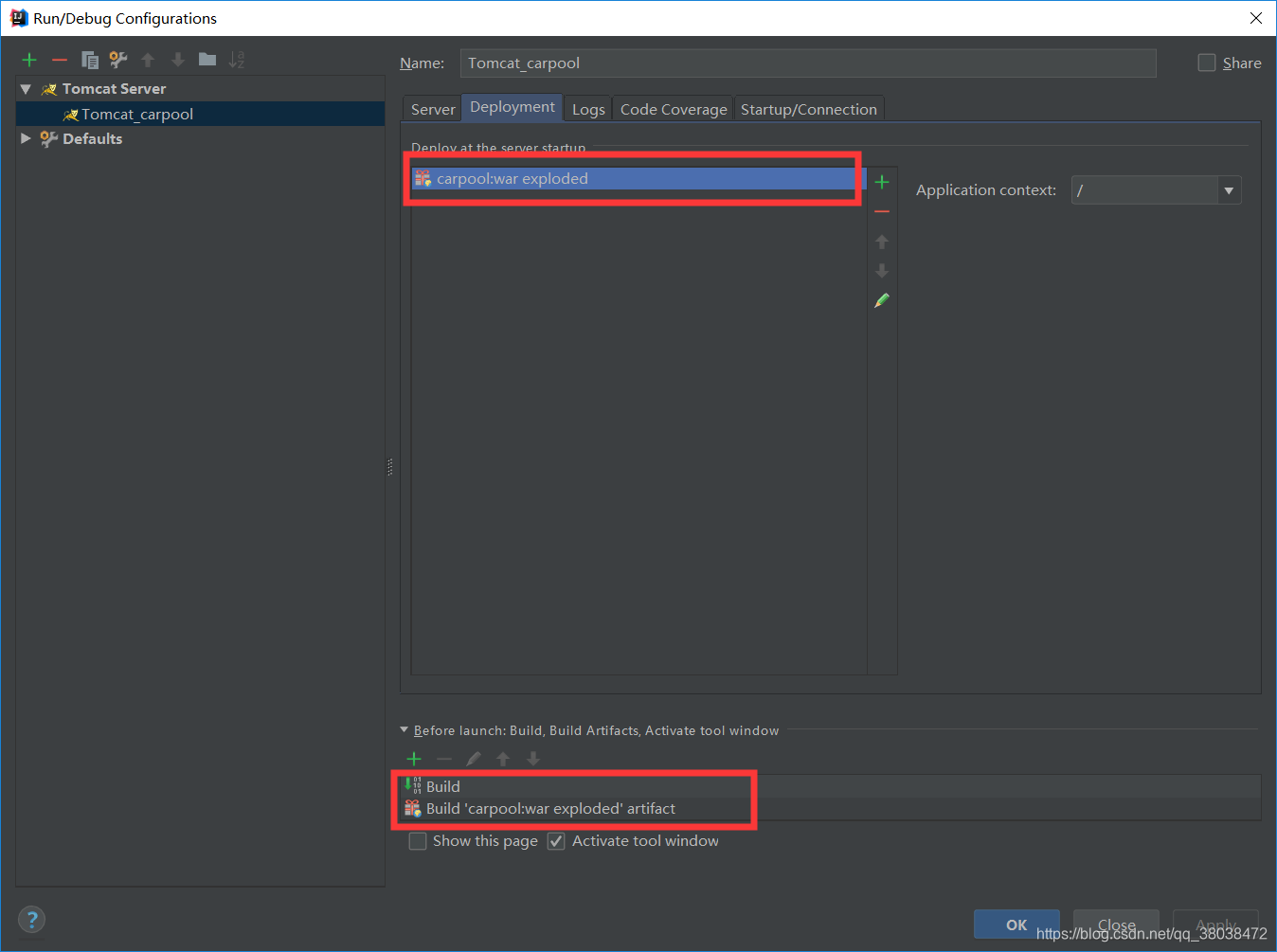1277x952 pixels.
Task: Open edit defaults wrench icon
Action: (118, 60)
